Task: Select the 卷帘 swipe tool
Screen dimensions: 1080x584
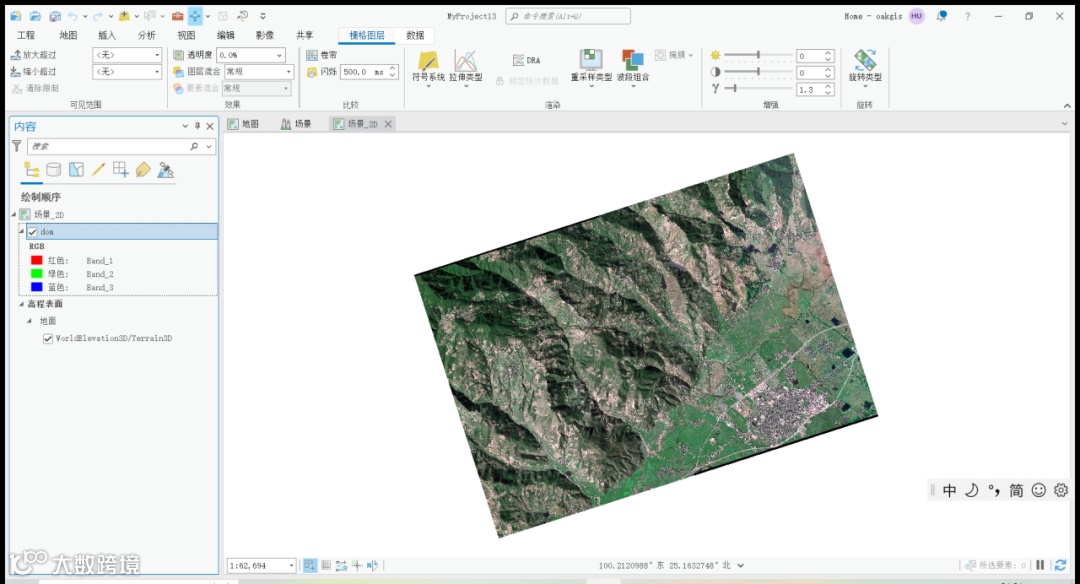Action: (x=322, y=55)
